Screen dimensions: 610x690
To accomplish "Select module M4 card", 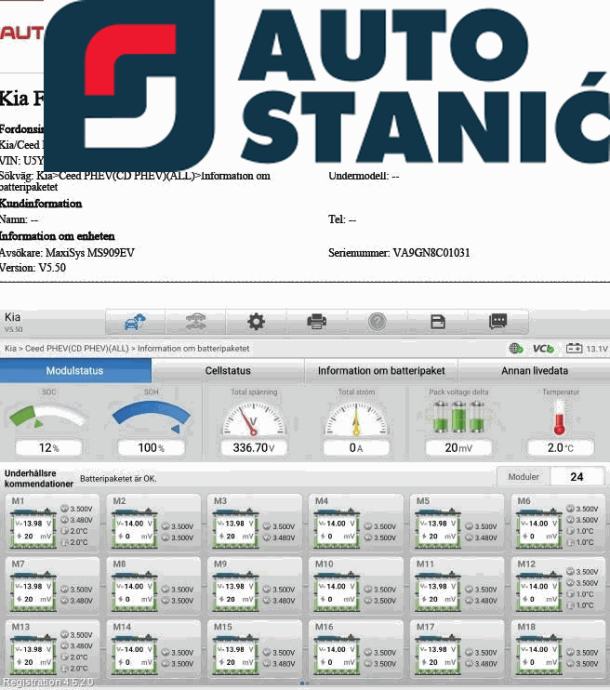I will point(356,523).
